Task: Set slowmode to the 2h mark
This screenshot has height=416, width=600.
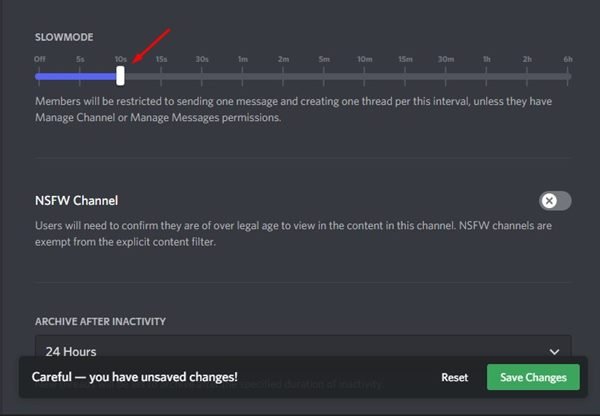Action: pyautogui.click(x=527, y=76)
